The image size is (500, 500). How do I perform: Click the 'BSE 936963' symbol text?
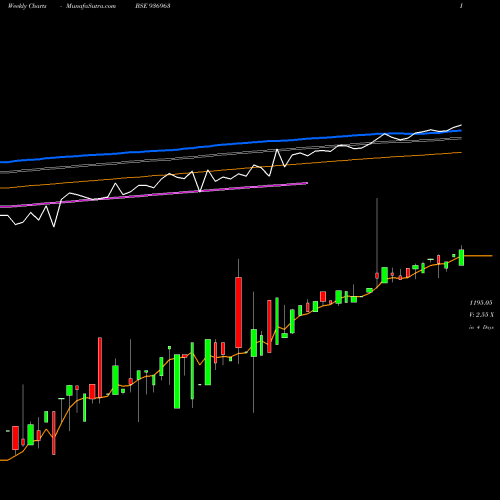pos(153,6)
